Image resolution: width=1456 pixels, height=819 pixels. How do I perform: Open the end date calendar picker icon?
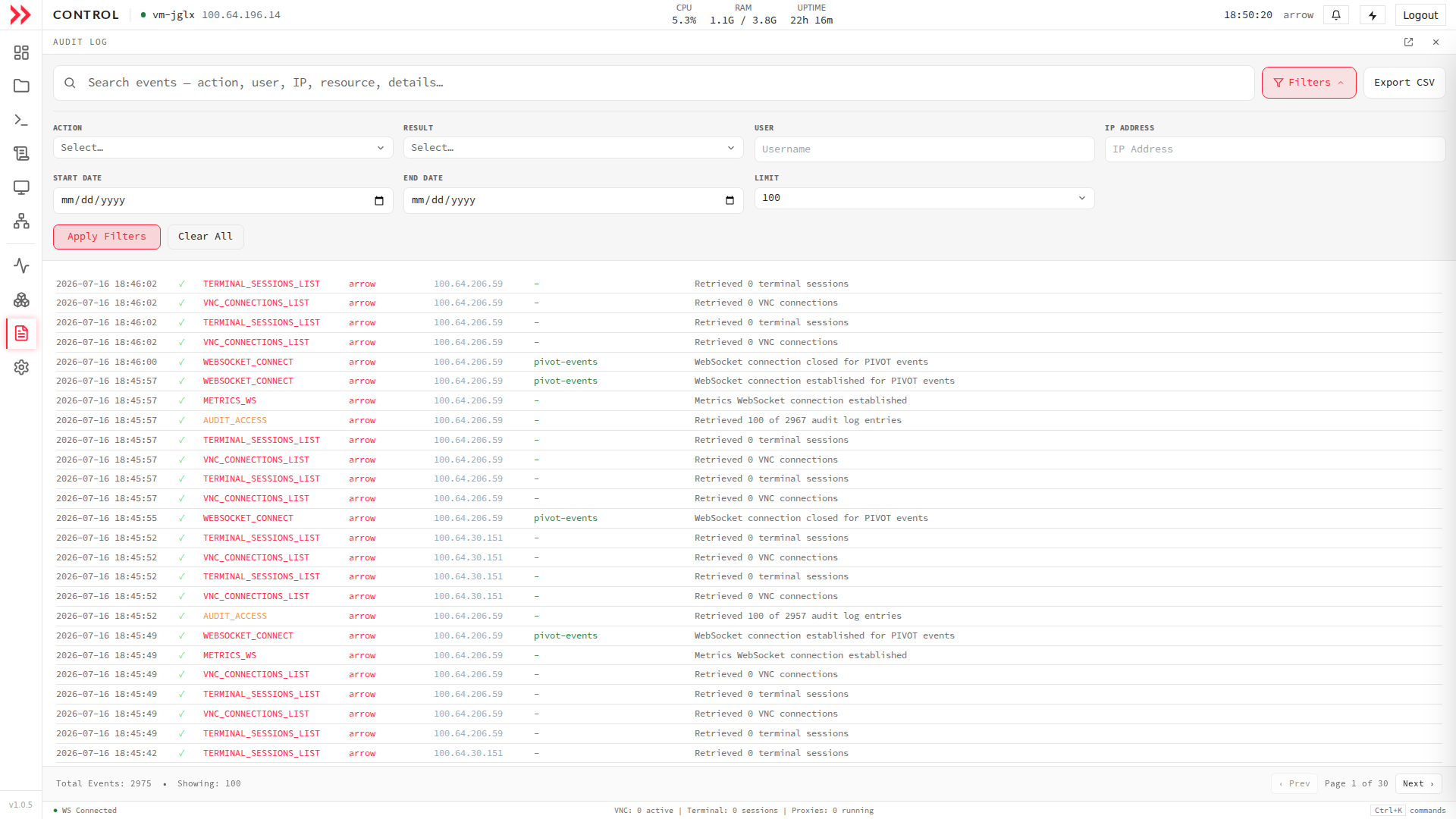[x=730, y=200]
